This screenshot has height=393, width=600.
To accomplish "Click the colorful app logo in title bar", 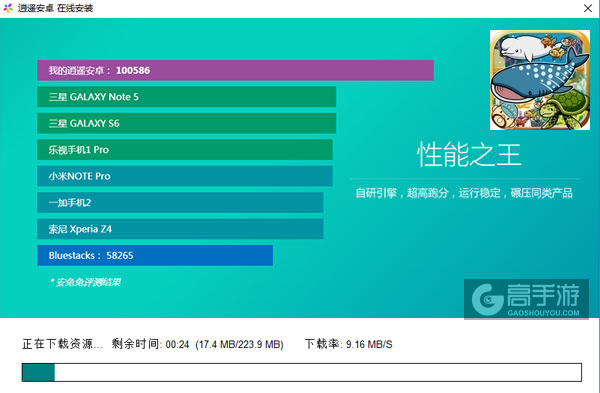I will [8, 8].
